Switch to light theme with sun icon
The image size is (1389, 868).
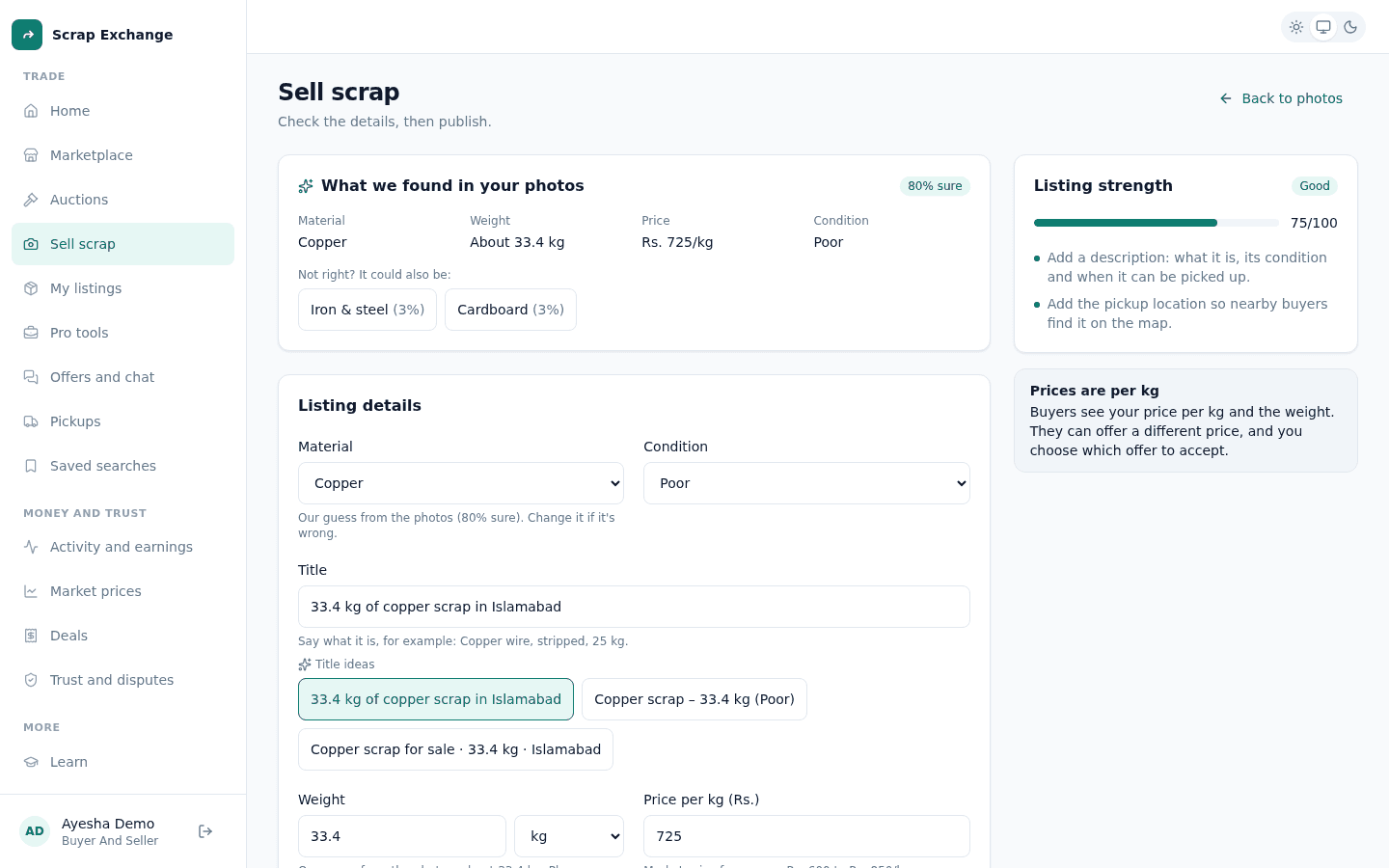1296,27
